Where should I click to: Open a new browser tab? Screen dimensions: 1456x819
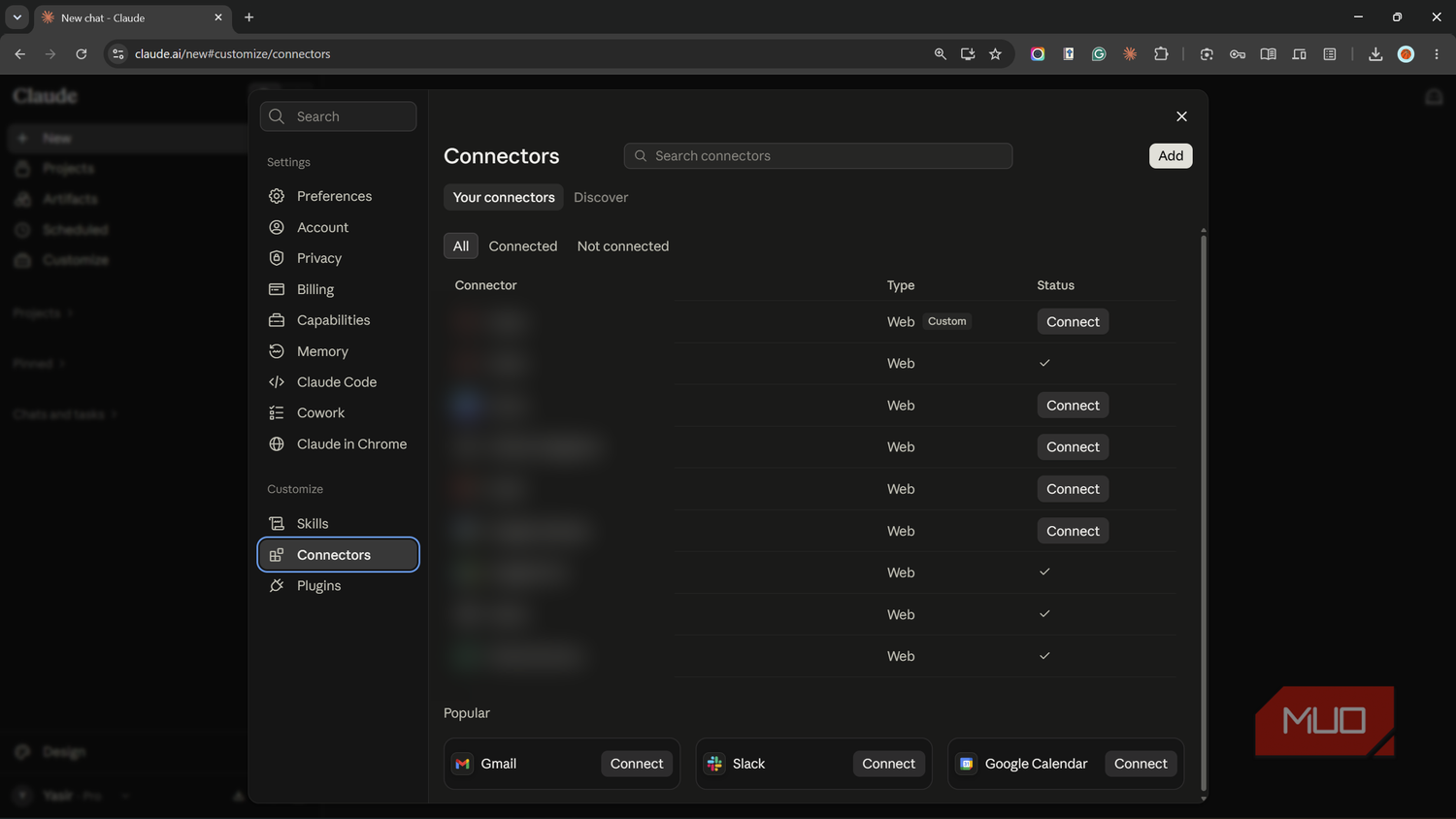pos(249,17)
